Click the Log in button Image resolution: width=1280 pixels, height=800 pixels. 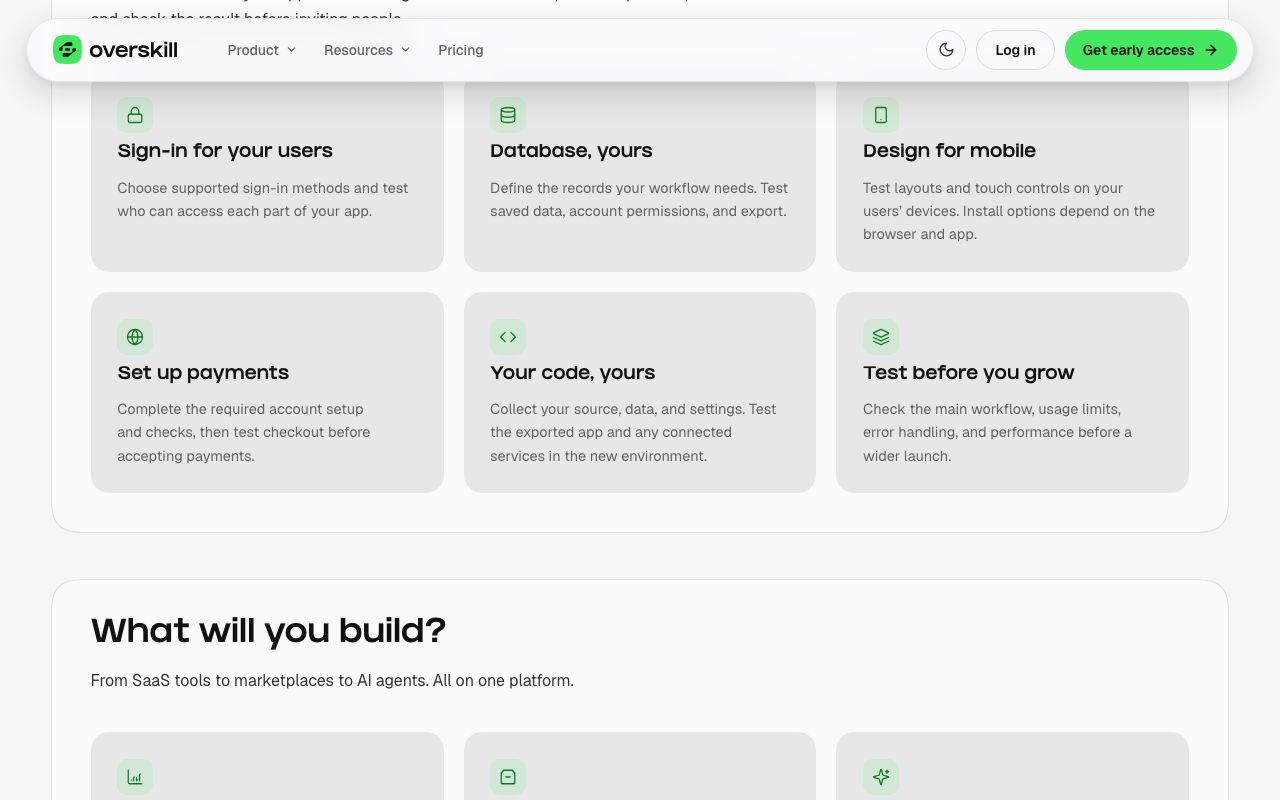pos(1015,50)
